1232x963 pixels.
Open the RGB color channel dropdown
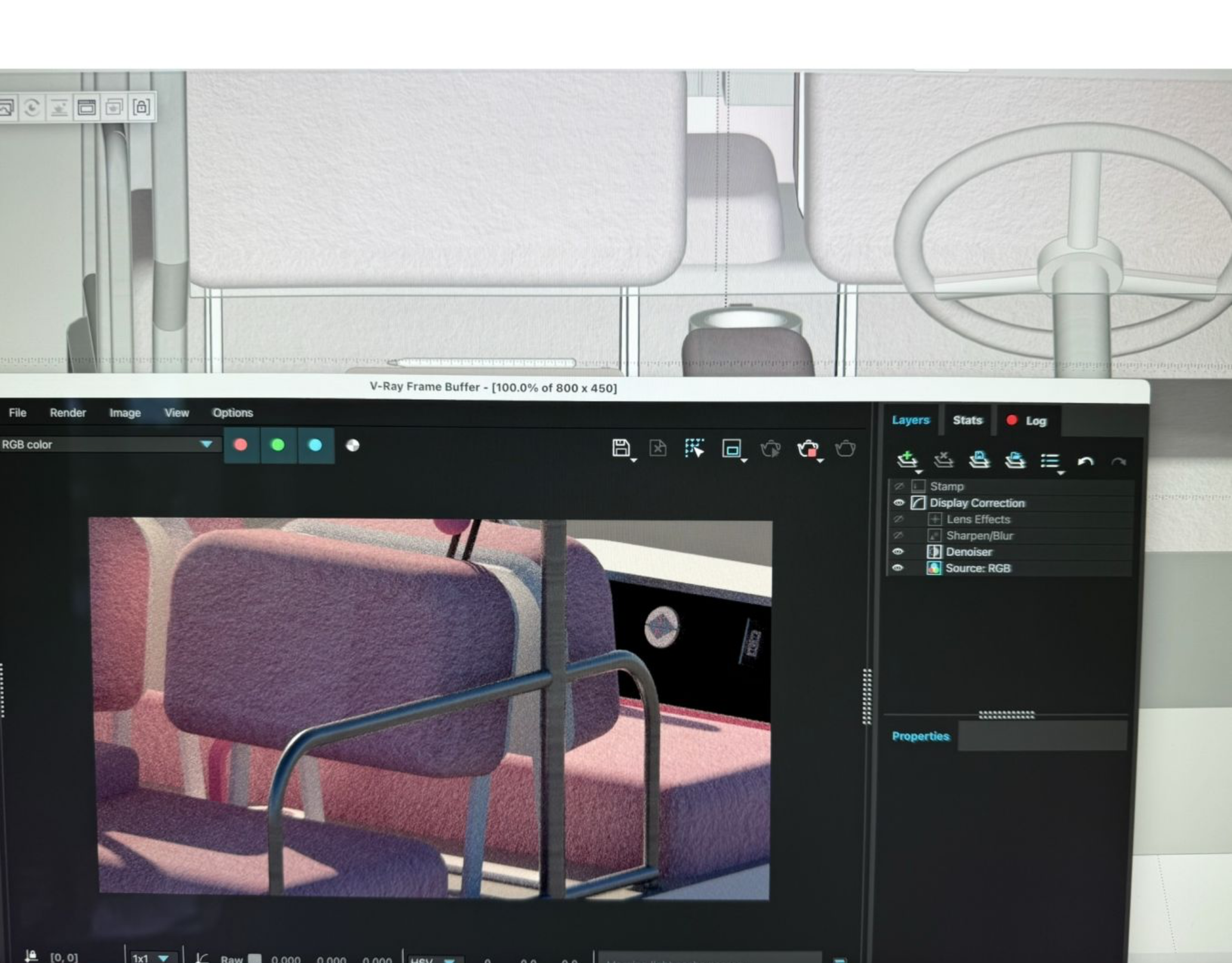(x=206, y=445)
